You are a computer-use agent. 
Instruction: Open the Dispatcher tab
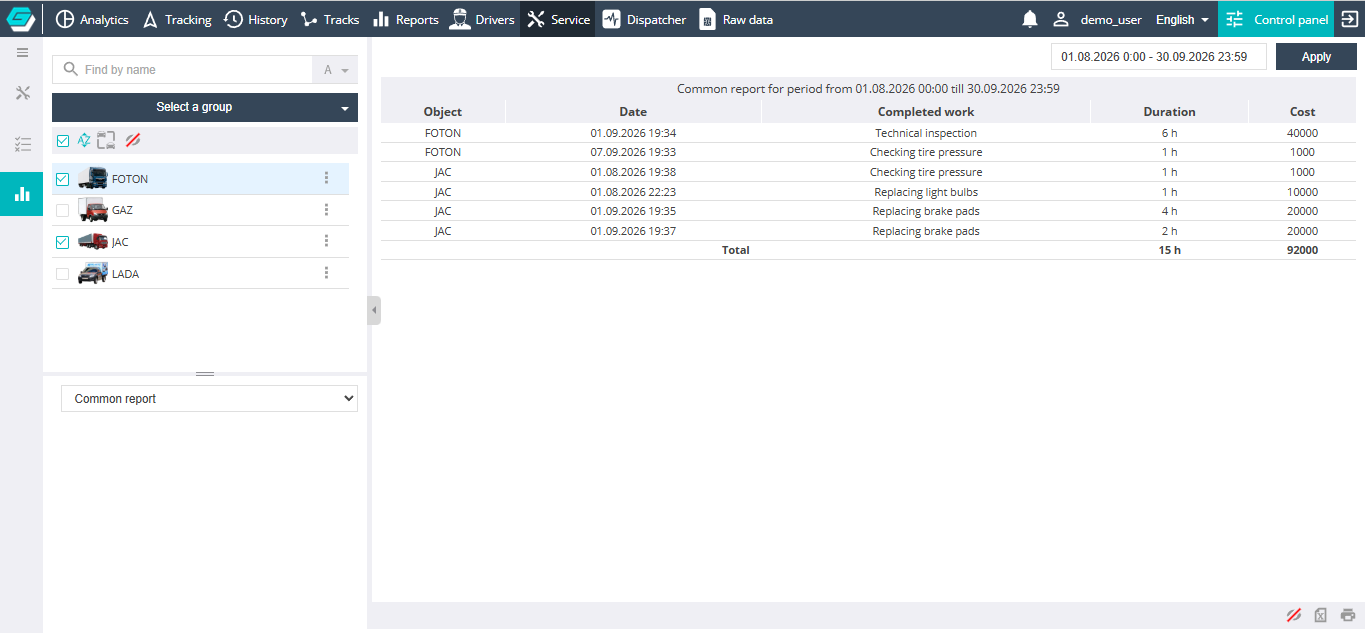pos(645,19)
